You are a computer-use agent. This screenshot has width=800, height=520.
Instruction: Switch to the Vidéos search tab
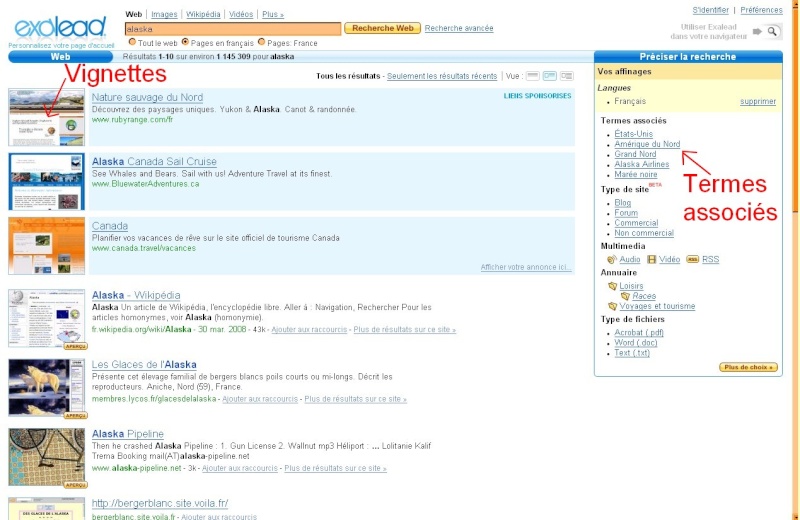click(241, 14)
